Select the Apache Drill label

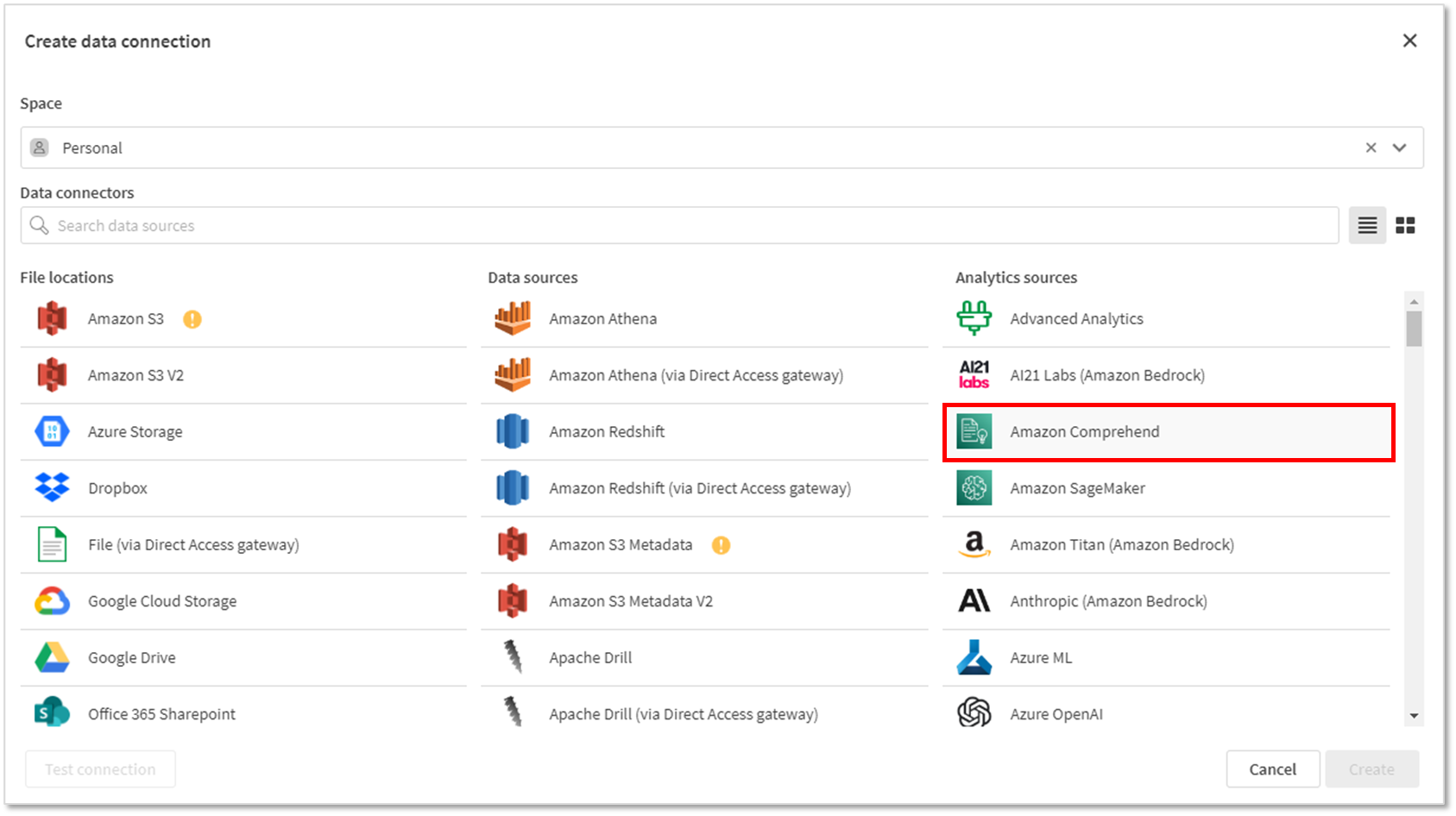tap(590, 657)
